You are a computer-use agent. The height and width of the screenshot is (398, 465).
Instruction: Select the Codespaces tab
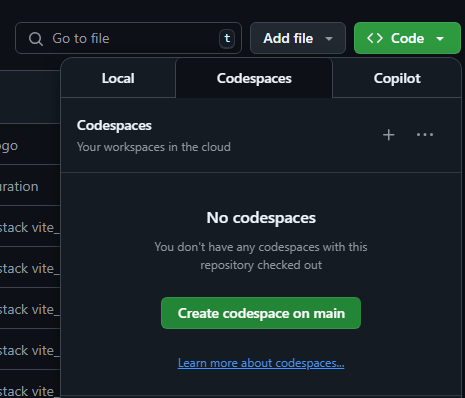click(x=254, y=78)
